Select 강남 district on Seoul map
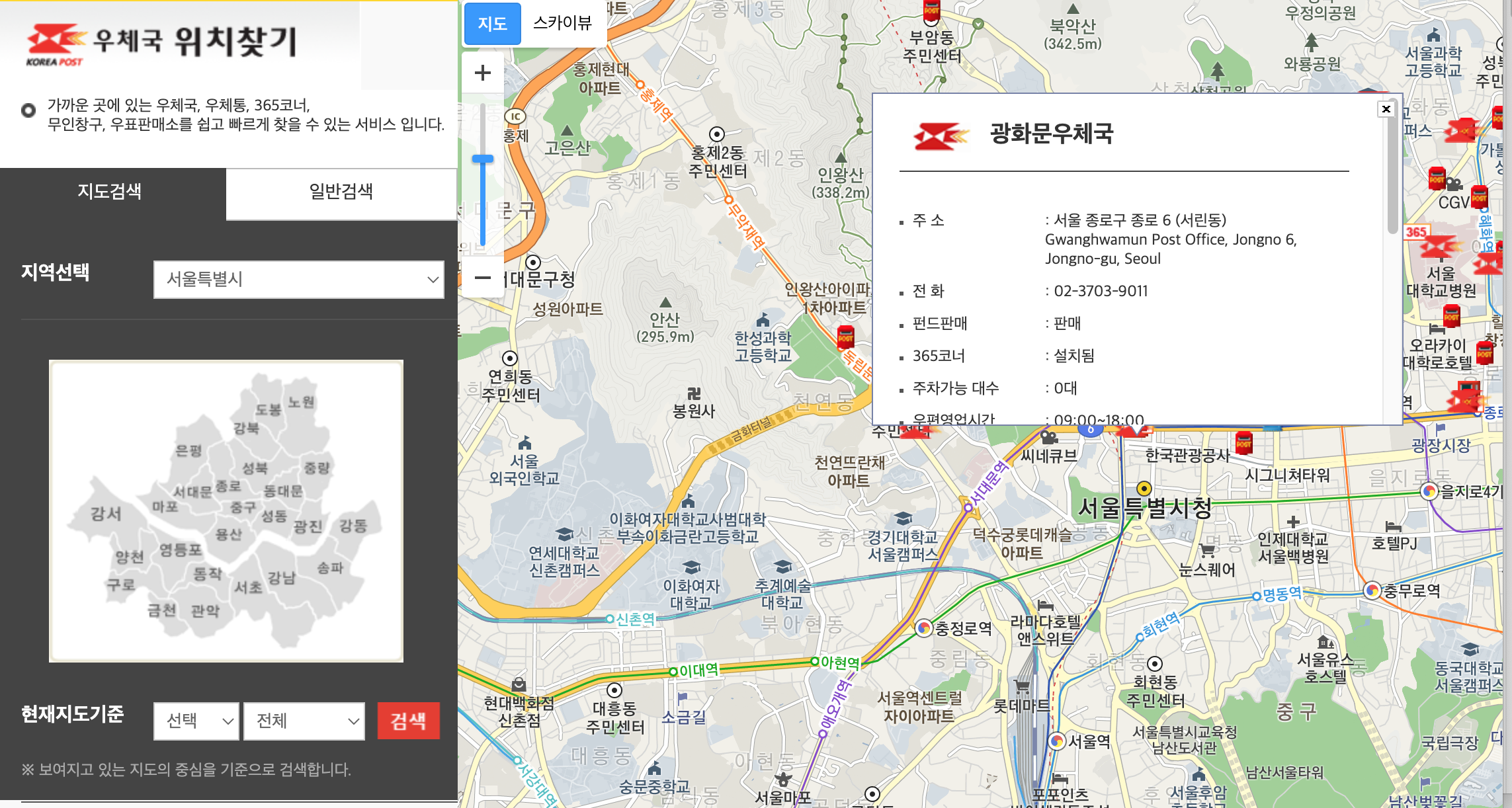Viewport: 1512px width, 808px height. point(281,577)
